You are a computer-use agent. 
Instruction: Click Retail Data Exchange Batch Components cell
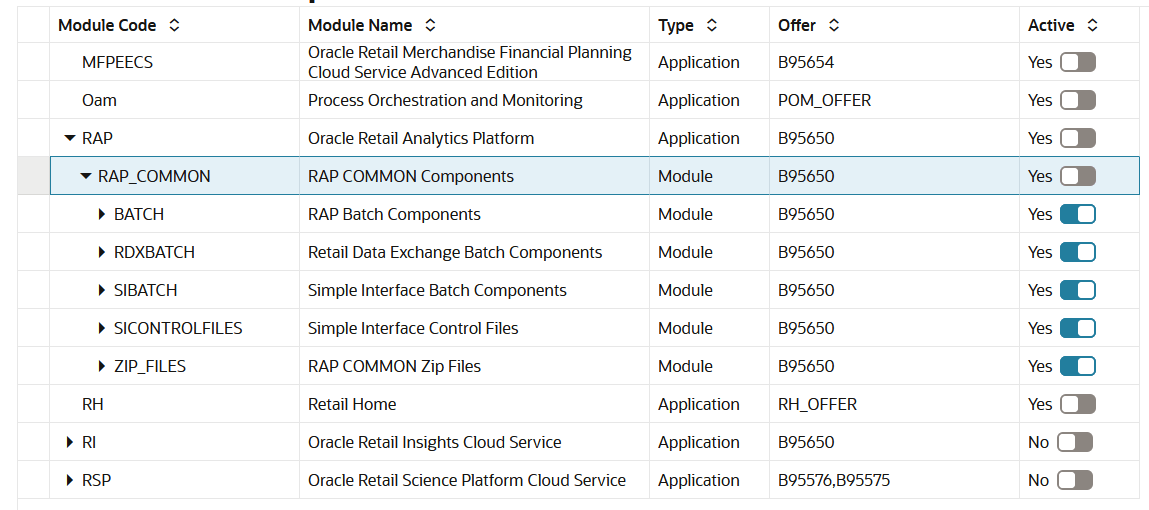(x=474, y=253)
